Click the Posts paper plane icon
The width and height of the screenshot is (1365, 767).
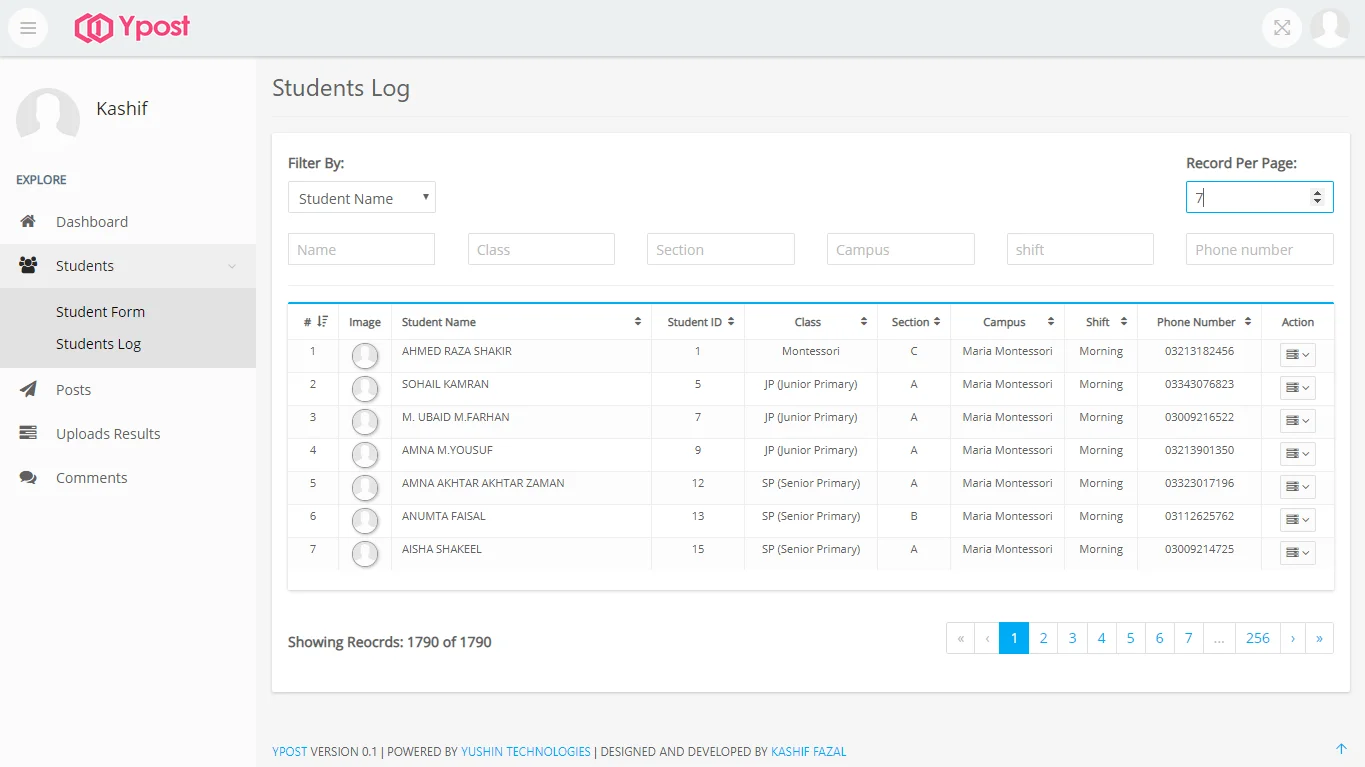point(28,390)
